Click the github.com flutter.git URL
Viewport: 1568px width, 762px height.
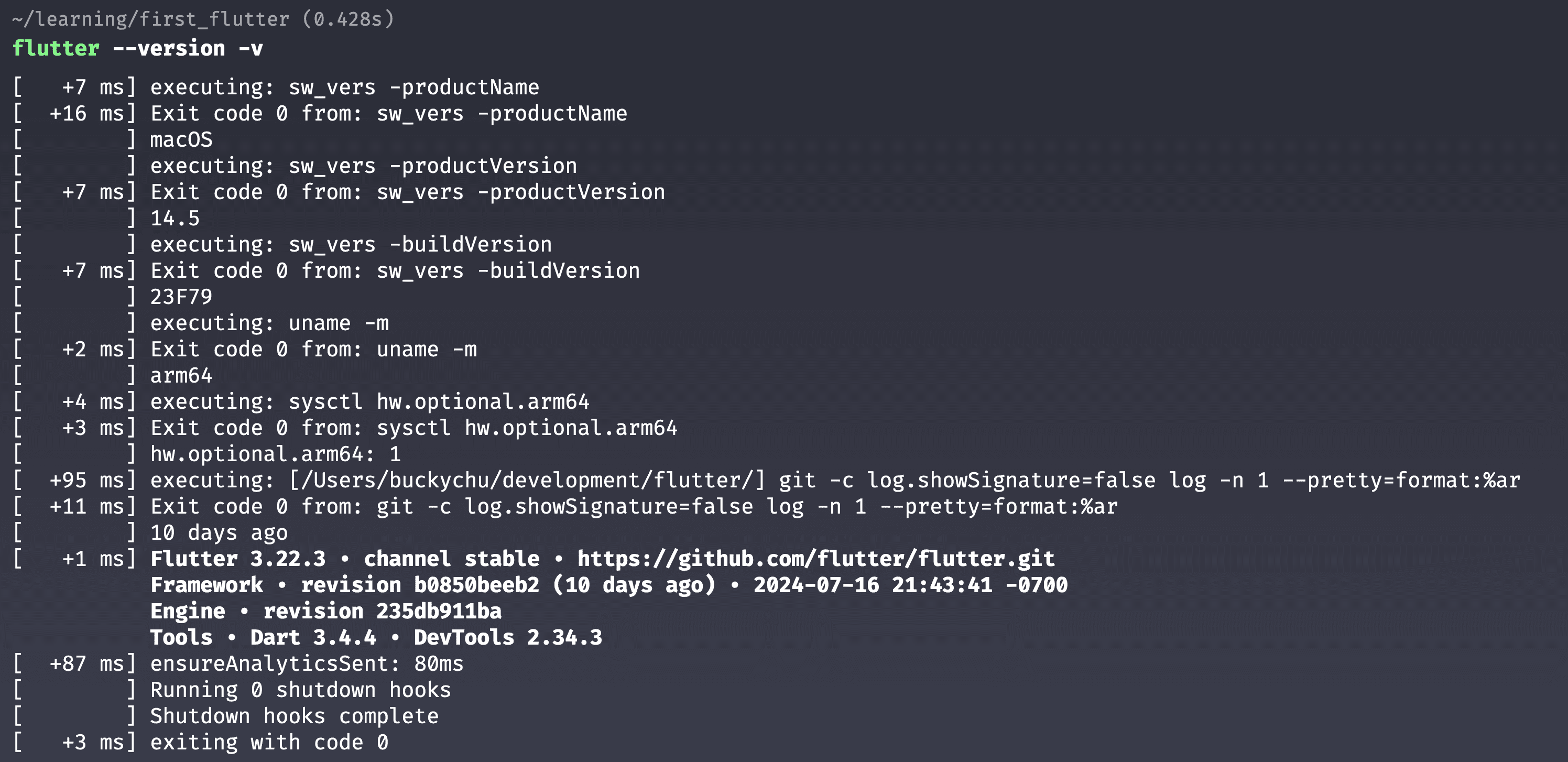coord(815,558)
